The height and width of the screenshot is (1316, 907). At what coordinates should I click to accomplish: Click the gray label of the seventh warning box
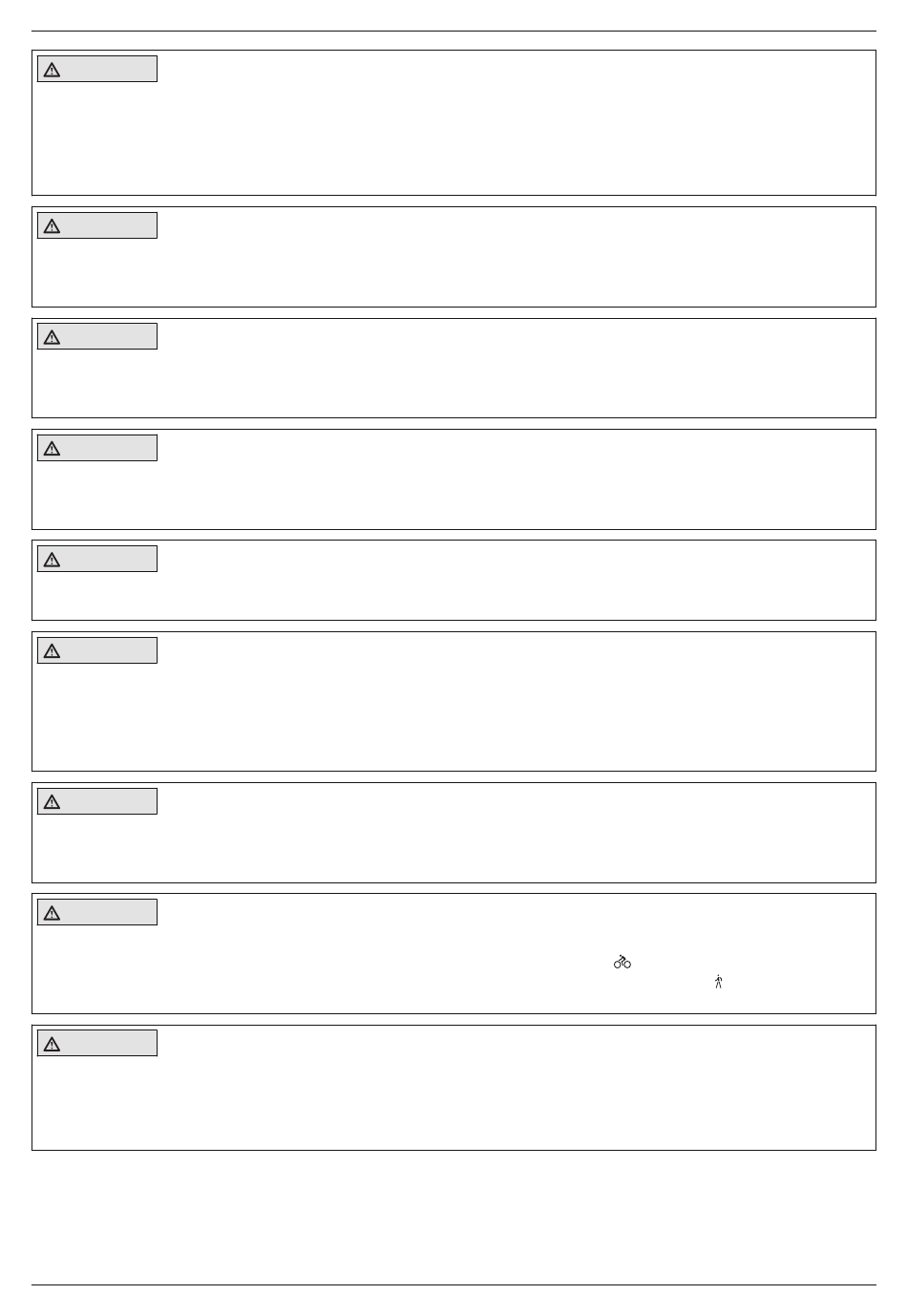pos(97,801)
